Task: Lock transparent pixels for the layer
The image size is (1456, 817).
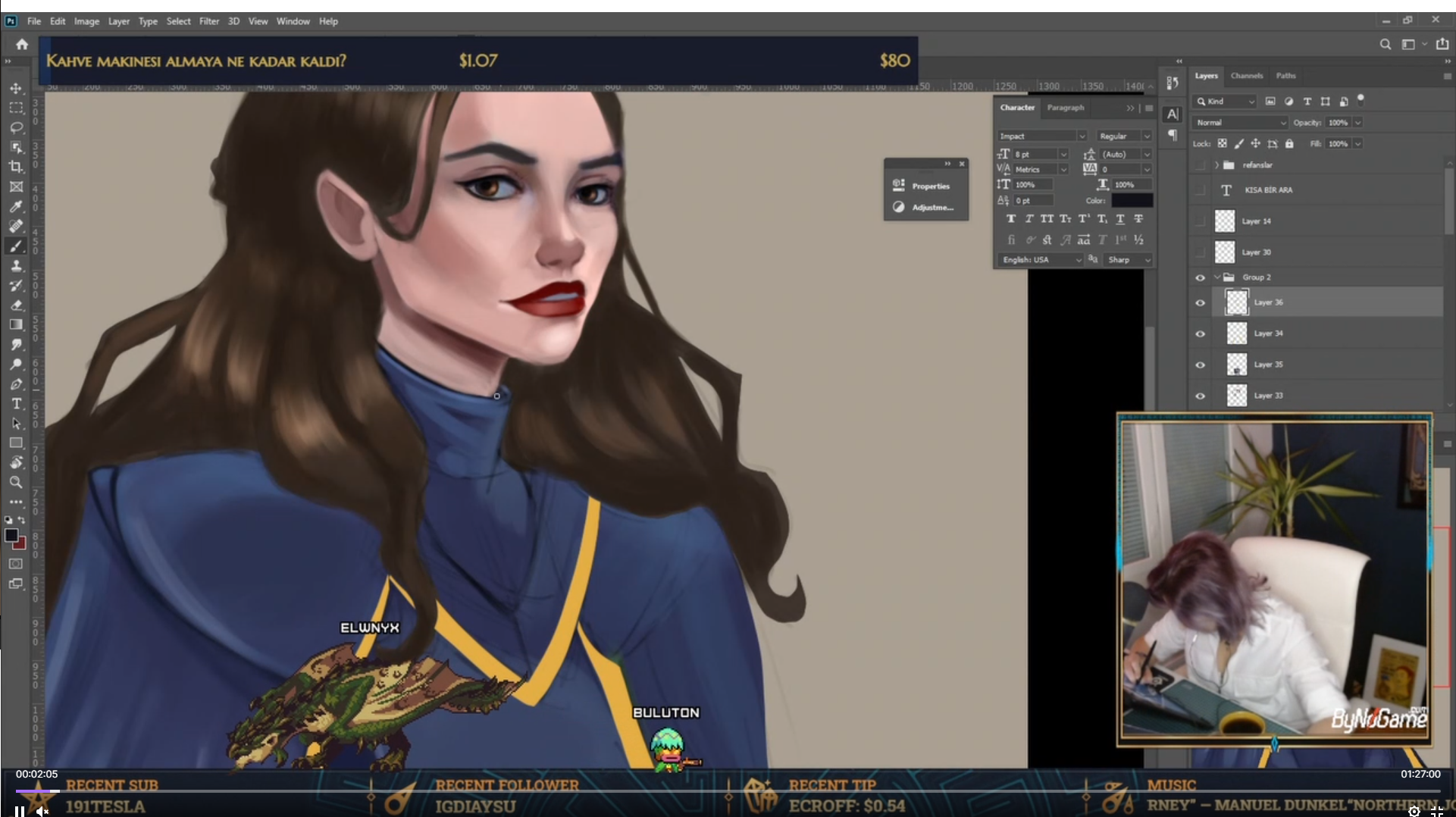Action: click(1222, 143)
